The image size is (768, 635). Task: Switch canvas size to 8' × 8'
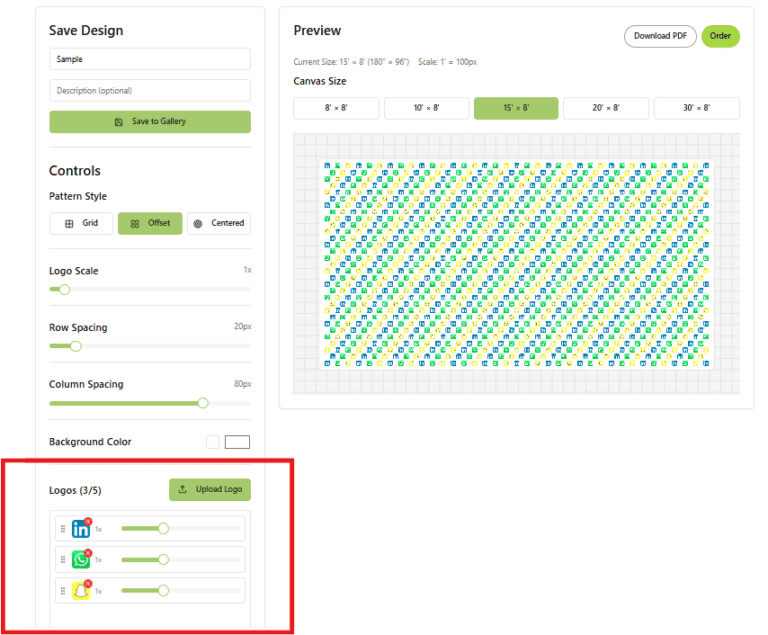click(x=336, y=108)
